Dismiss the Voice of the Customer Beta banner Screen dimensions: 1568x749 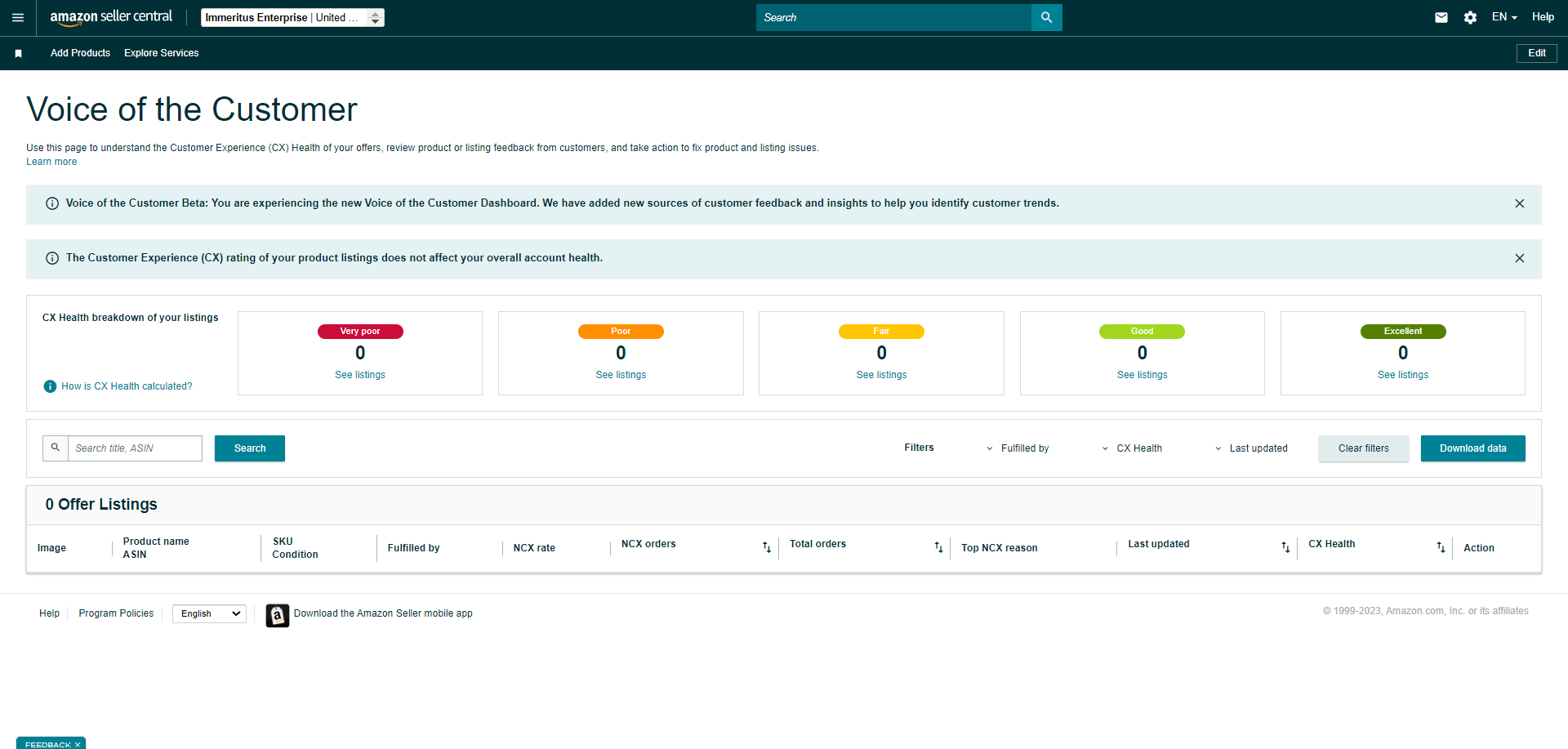pyautogui.click(x=1520, y=203)
